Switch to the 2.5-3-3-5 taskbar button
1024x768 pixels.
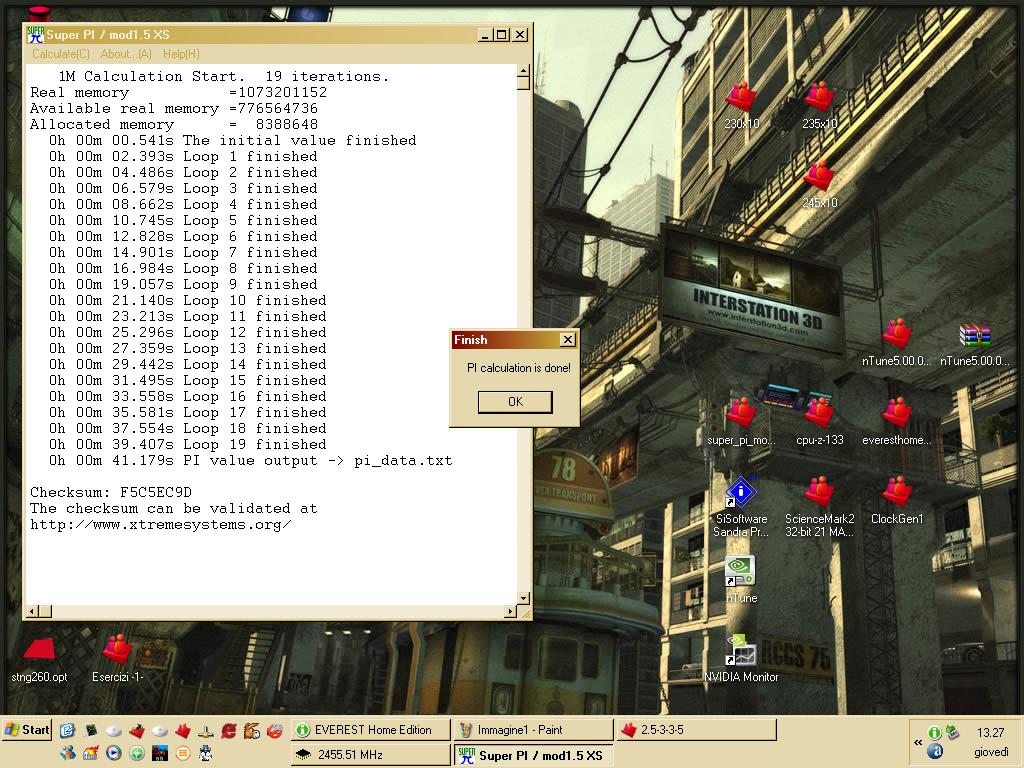pos(697,730)
